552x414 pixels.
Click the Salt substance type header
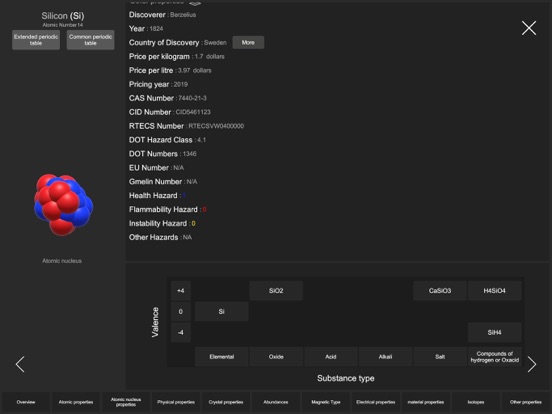pyautogui.click(x=440, y=357)
